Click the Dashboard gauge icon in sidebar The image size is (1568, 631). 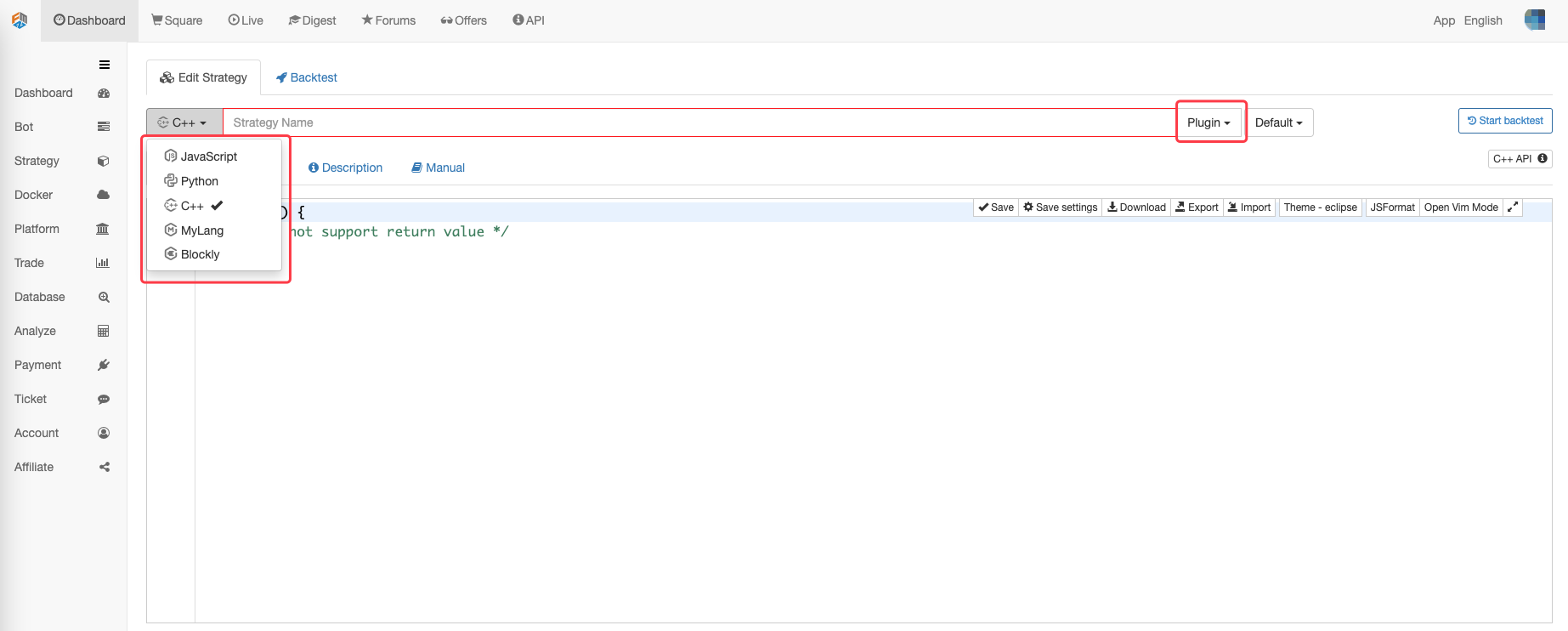104,94
